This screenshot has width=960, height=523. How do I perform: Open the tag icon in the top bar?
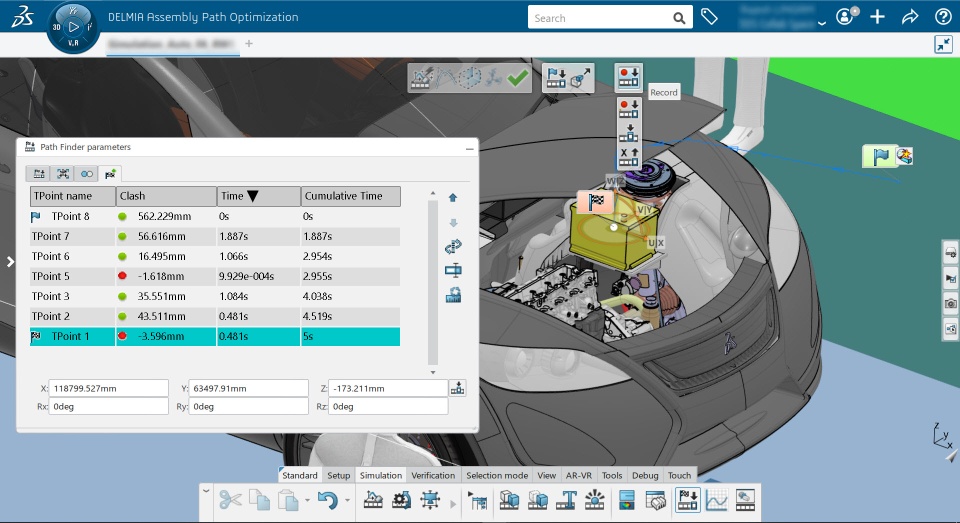(709, 17)
